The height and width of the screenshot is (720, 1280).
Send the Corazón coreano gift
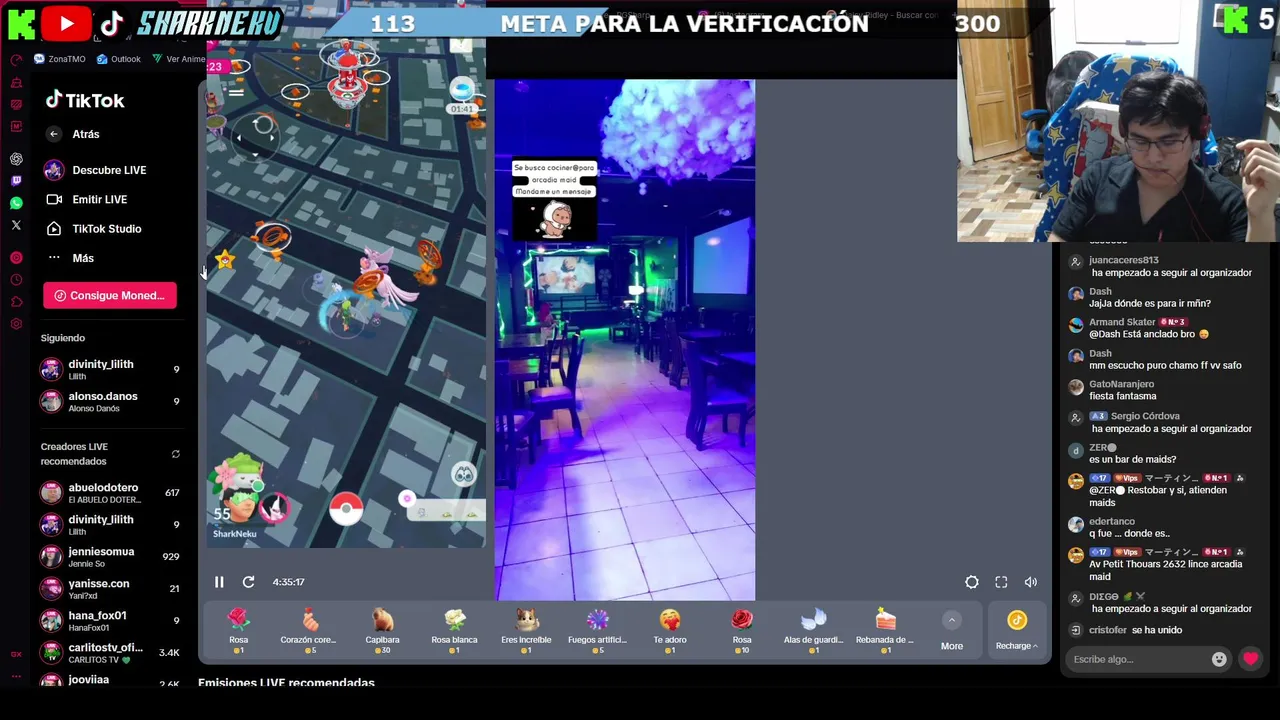point(310,631)
